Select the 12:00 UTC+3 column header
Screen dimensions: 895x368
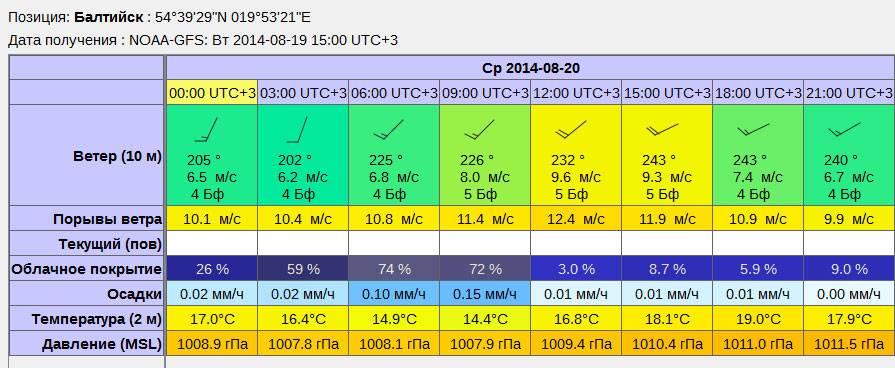(x=576, y=92)
